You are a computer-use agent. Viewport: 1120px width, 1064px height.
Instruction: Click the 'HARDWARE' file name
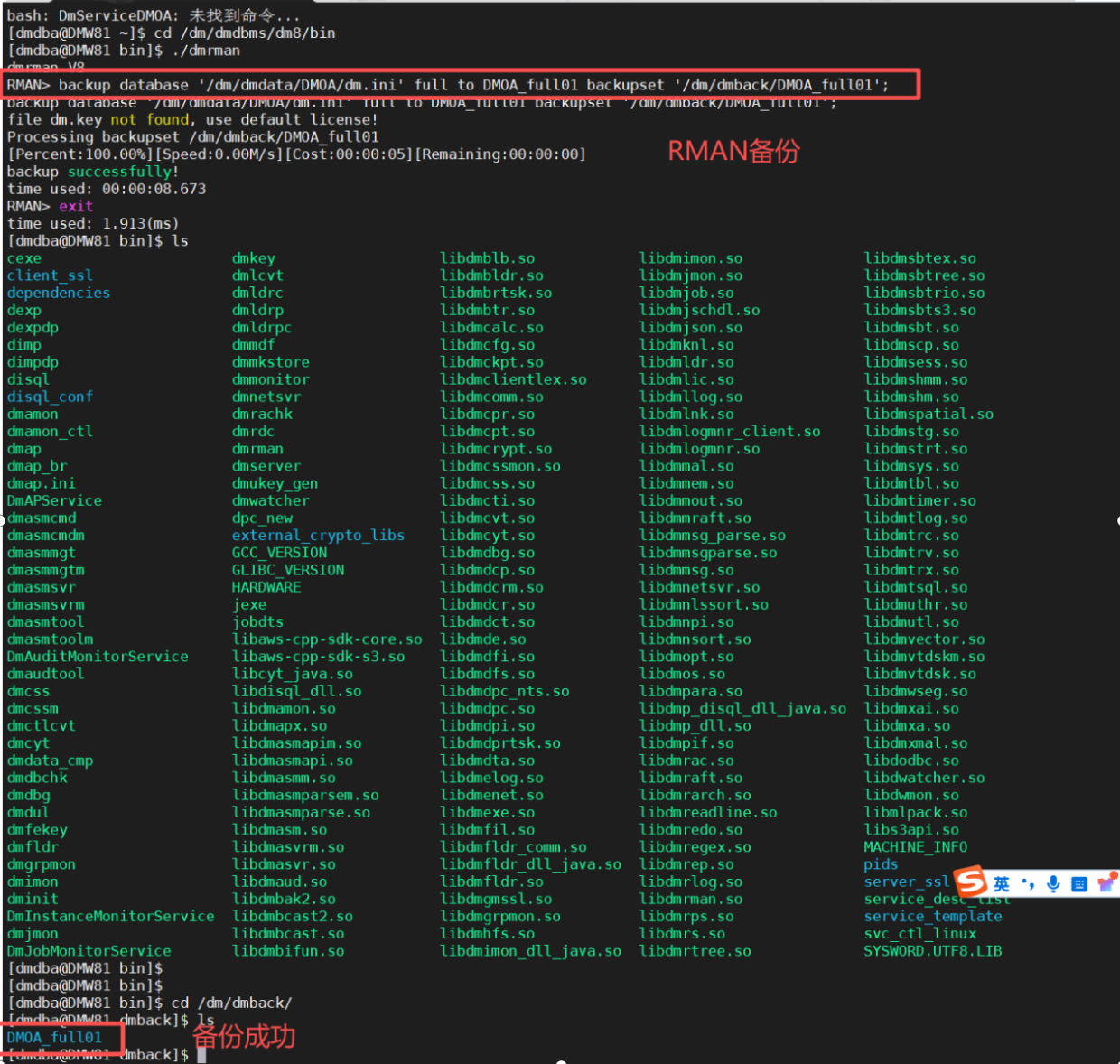(266, 587)
